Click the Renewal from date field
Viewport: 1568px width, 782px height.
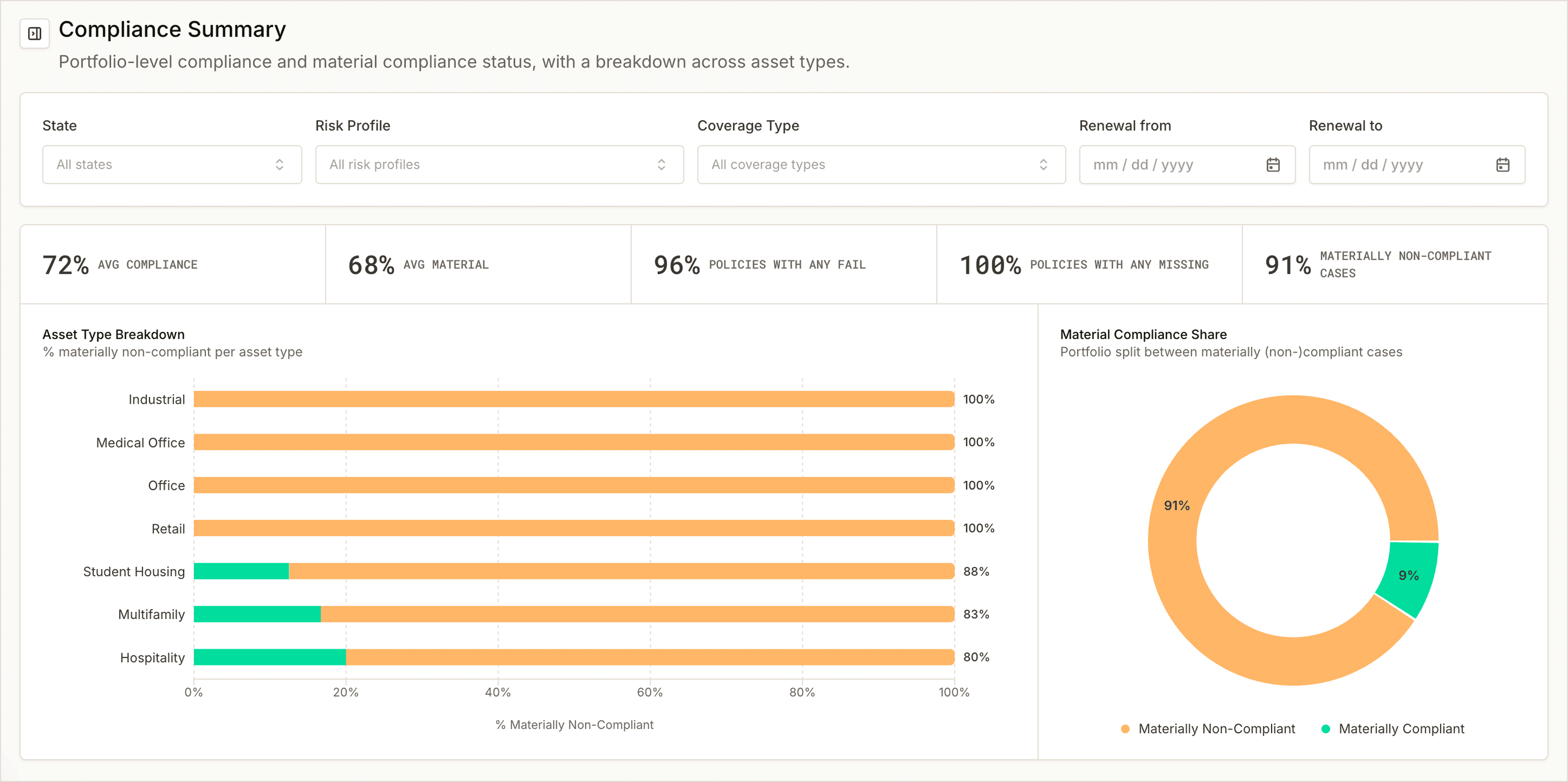1187,164
